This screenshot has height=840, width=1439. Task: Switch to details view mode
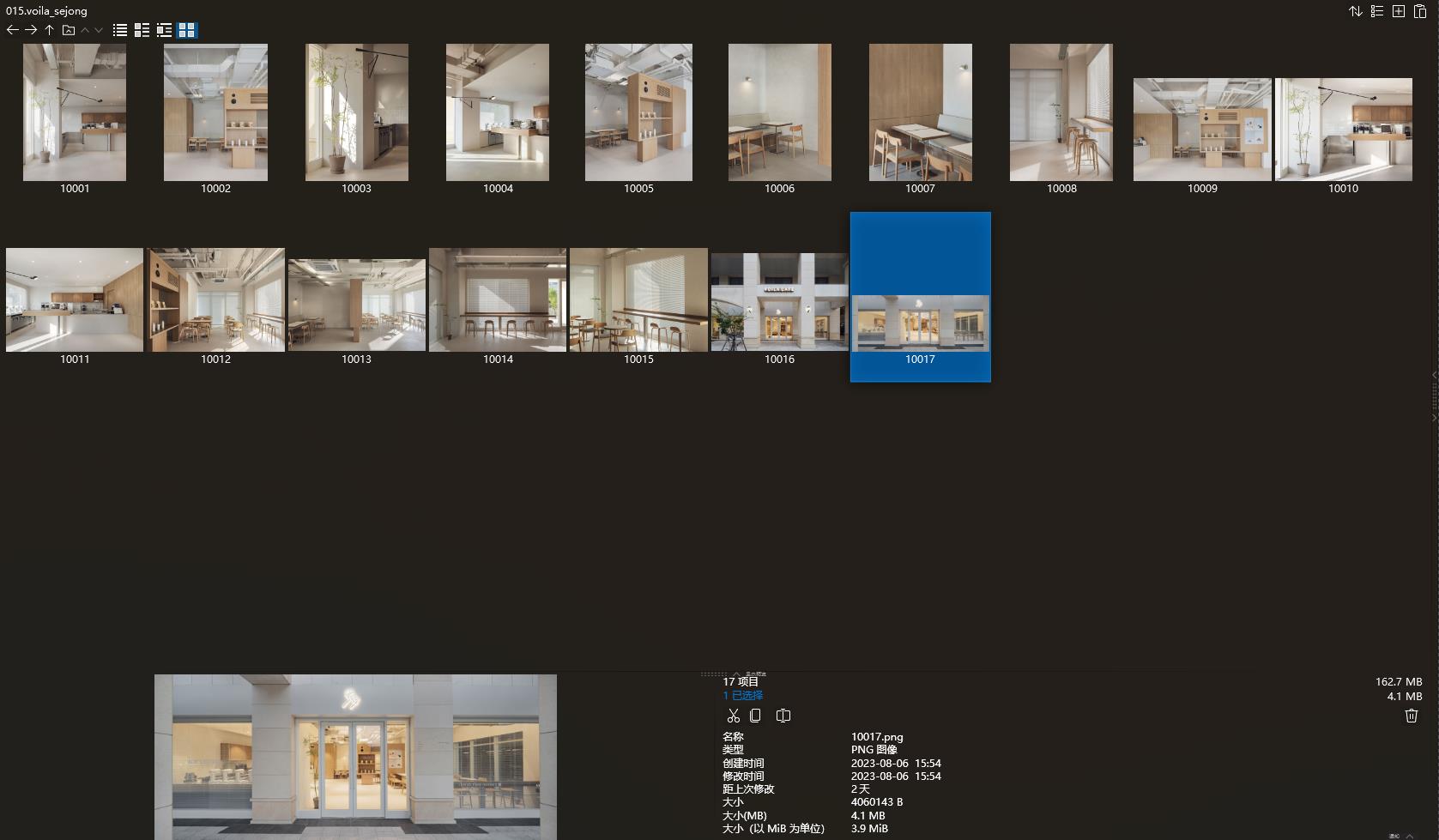pos(142,30)
